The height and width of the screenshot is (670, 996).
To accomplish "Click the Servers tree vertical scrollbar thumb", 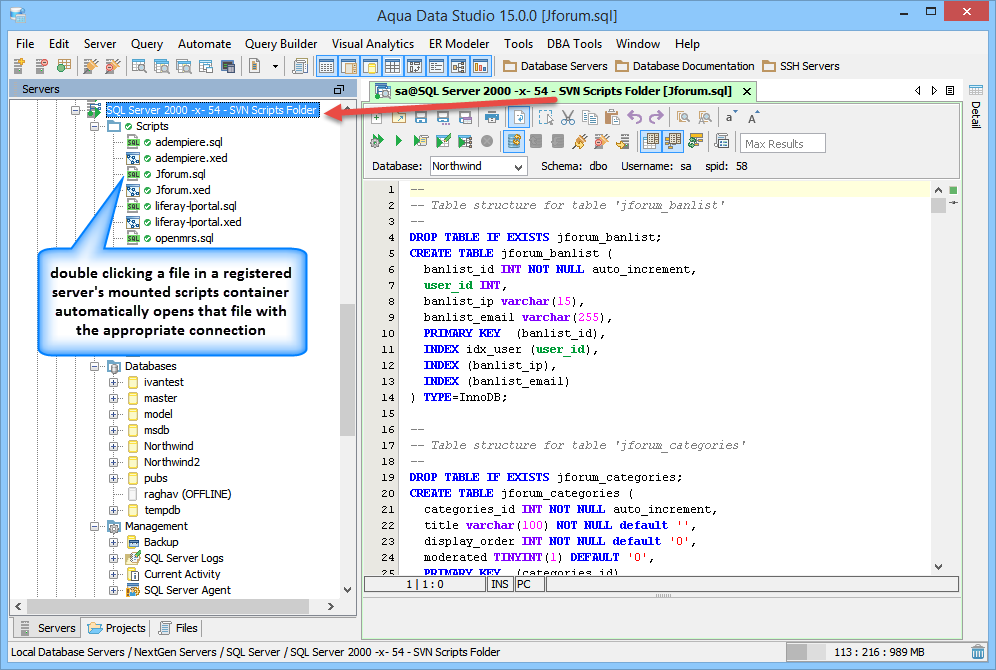I will pyautogui.click(x=347, y=370).
